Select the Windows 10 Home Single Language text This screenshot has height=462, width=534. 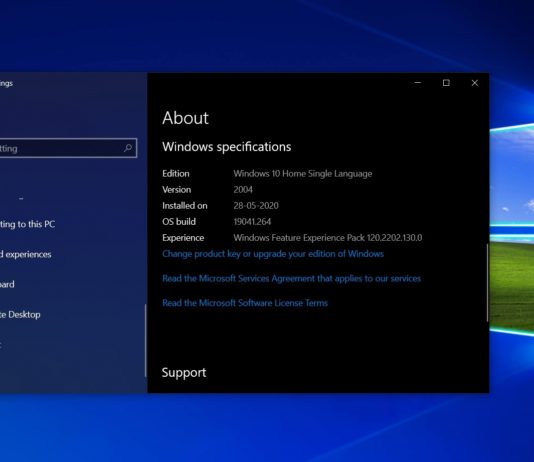(x=303, y=174)
